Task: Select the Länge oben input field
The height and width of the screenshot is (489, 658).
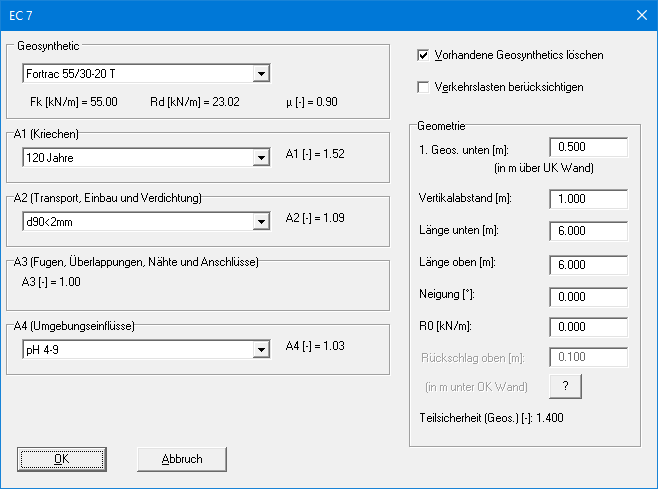Action: pyautogui.click(x=587, y=263)
